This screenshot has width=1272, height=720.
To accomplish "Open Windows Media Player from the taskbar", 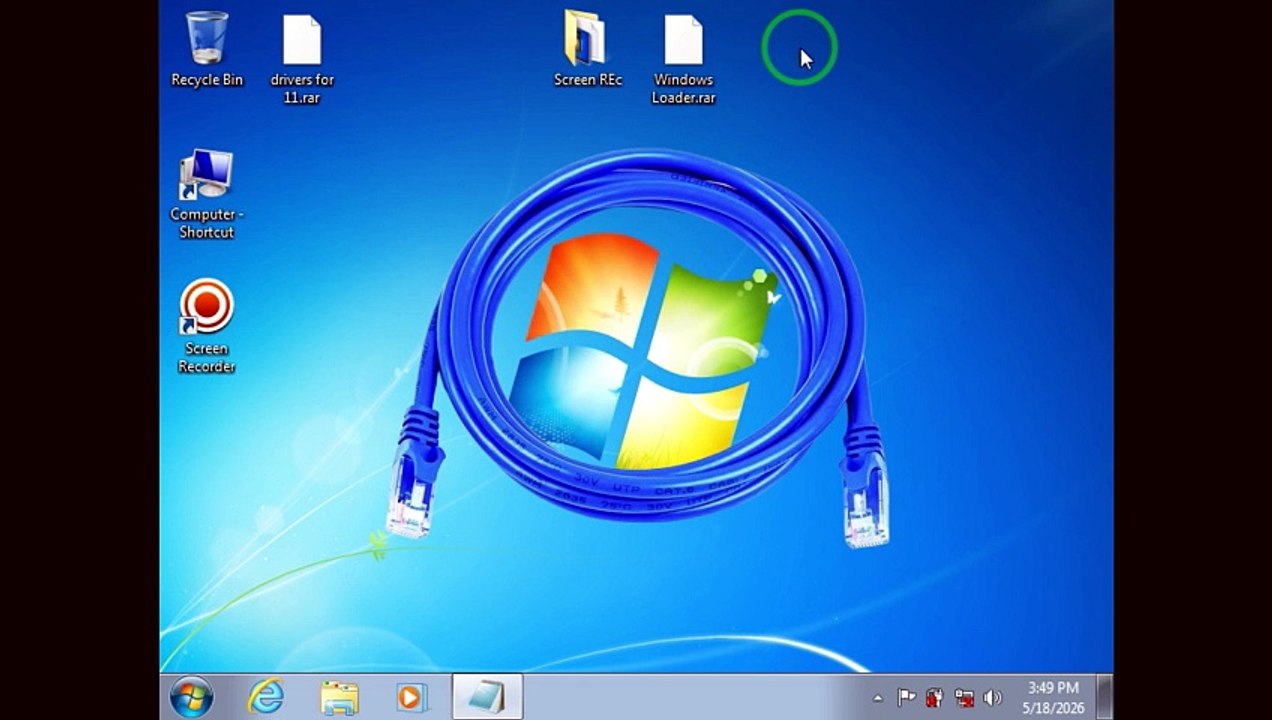I will 411,696.
